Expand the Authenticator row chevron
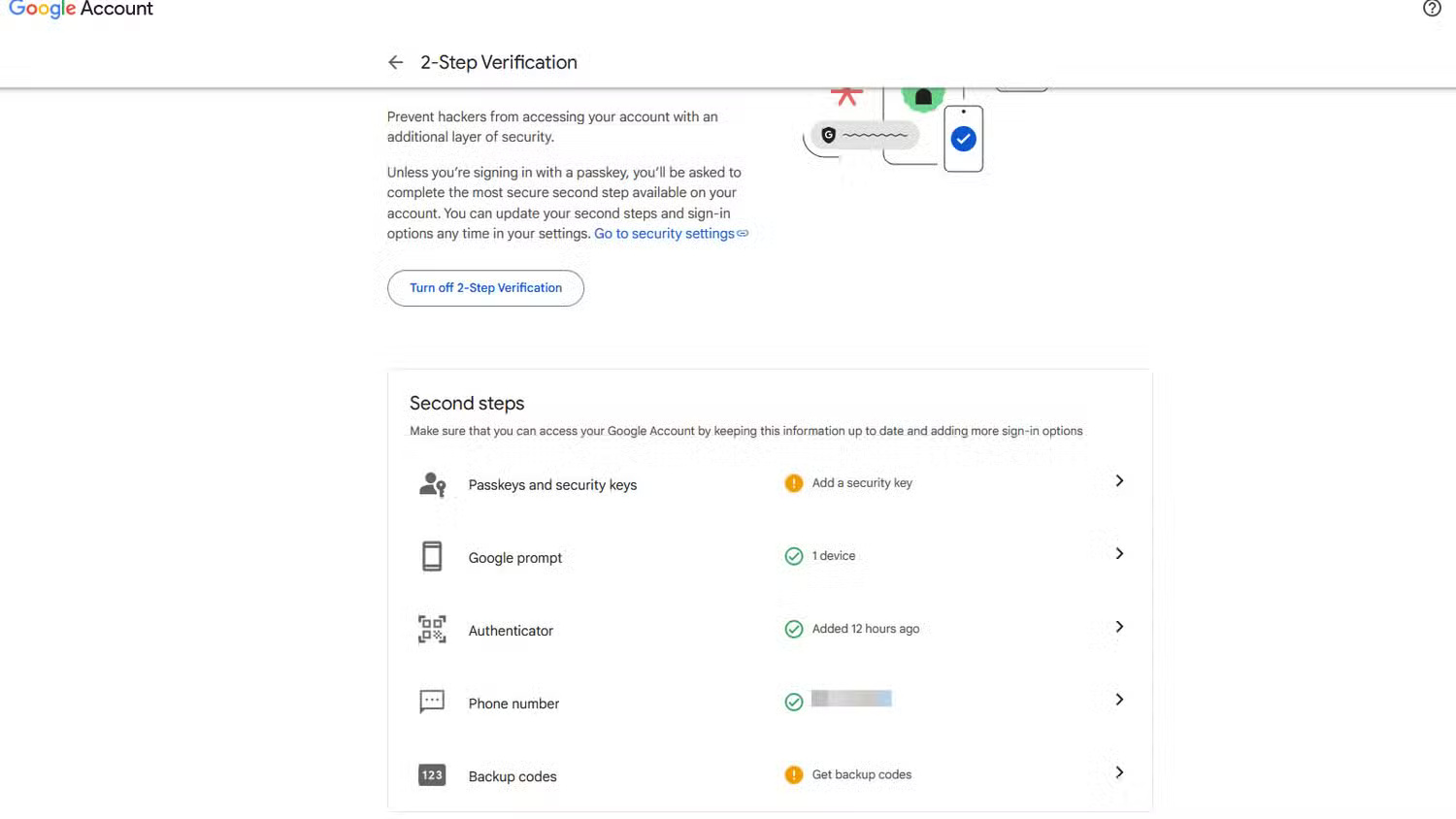This screenshot has height=819, width=1456. (1119, 627)
